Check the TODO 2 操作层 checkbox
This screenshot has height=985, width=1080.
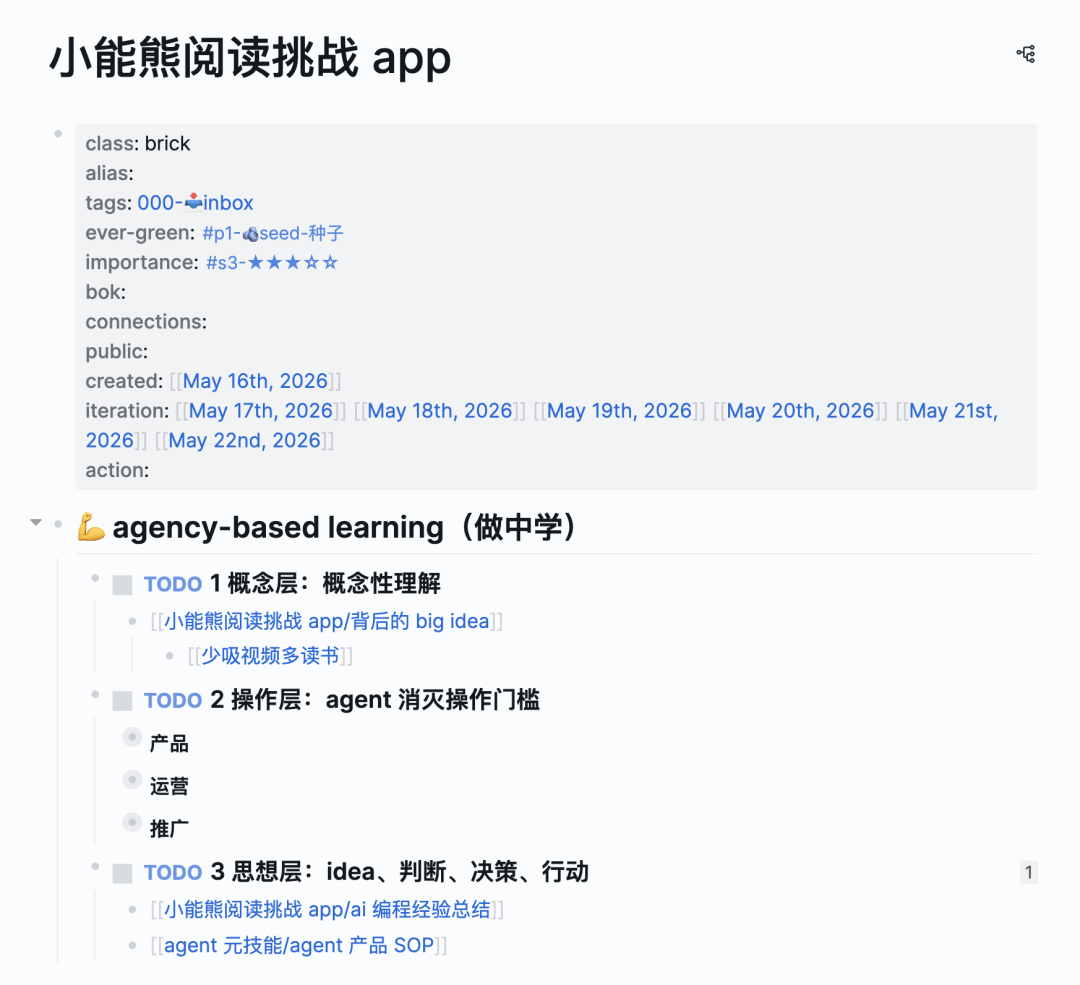coord(123,701)
